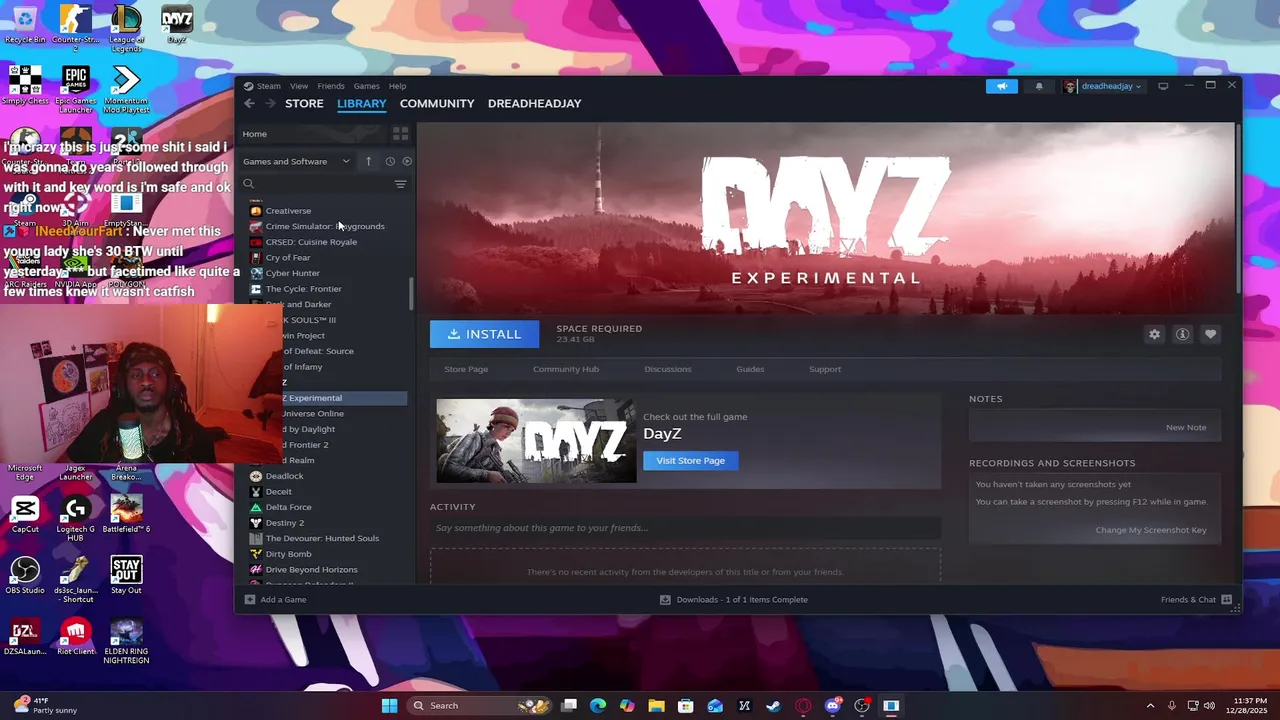Switch Steam to Big Picture mode
1280x720 pixels.
click(1163, 86)
